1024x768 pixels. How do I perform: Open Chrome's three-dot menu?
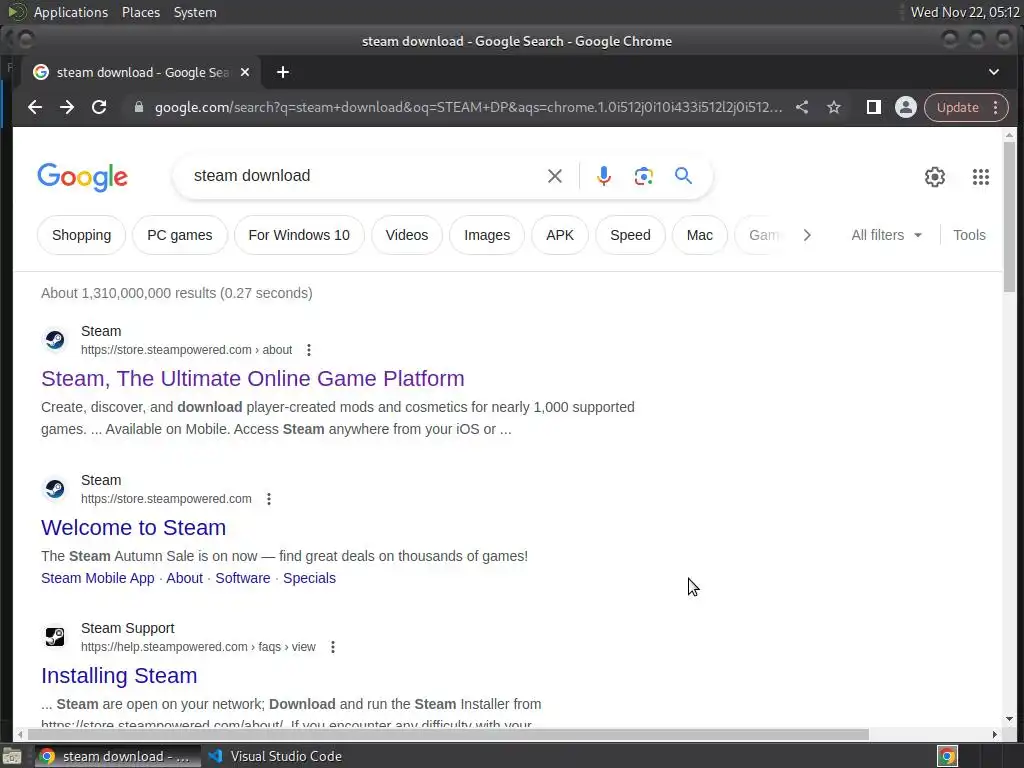click(995, 107)
